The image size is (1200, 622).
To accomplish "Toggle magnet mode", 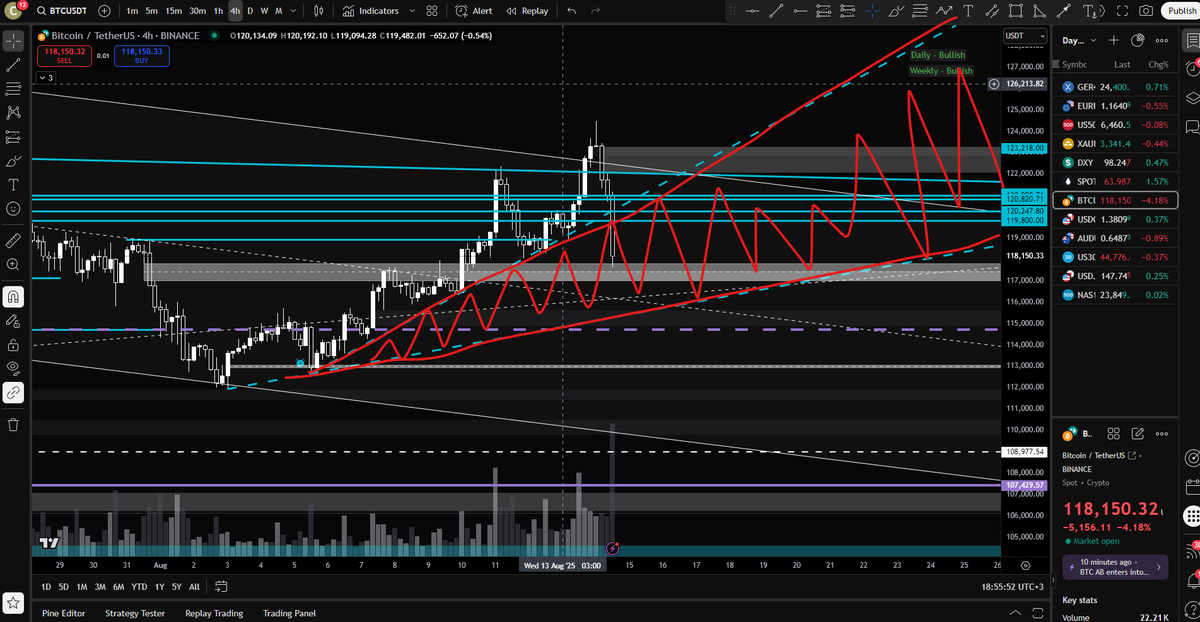I will point(13,297).
